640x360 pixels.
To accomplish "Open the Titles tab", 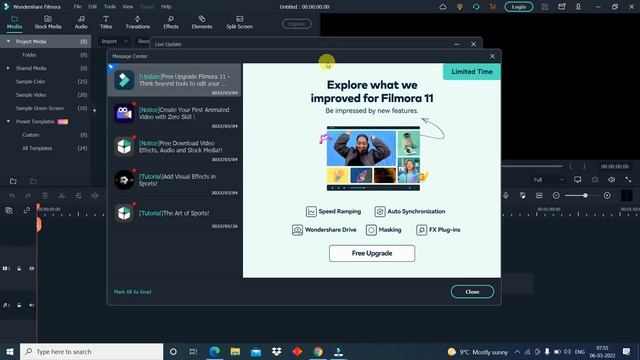I will pos(106,22).
